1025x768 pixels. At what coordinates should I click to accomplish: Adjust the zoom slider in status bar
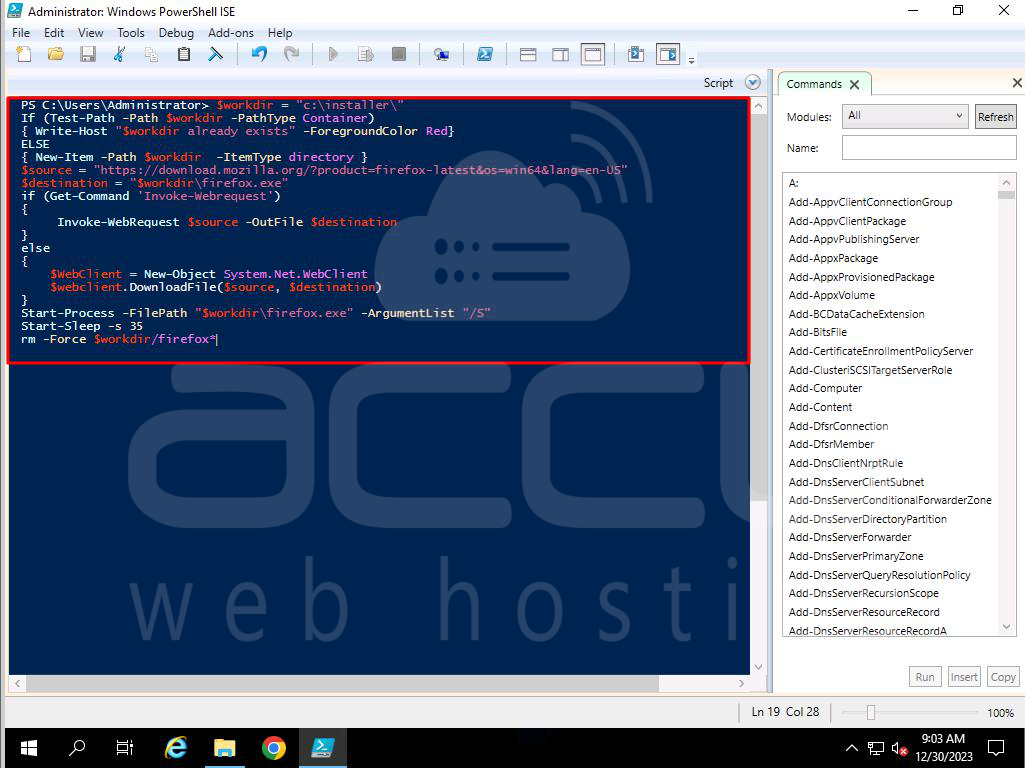[x=871, y=712]
